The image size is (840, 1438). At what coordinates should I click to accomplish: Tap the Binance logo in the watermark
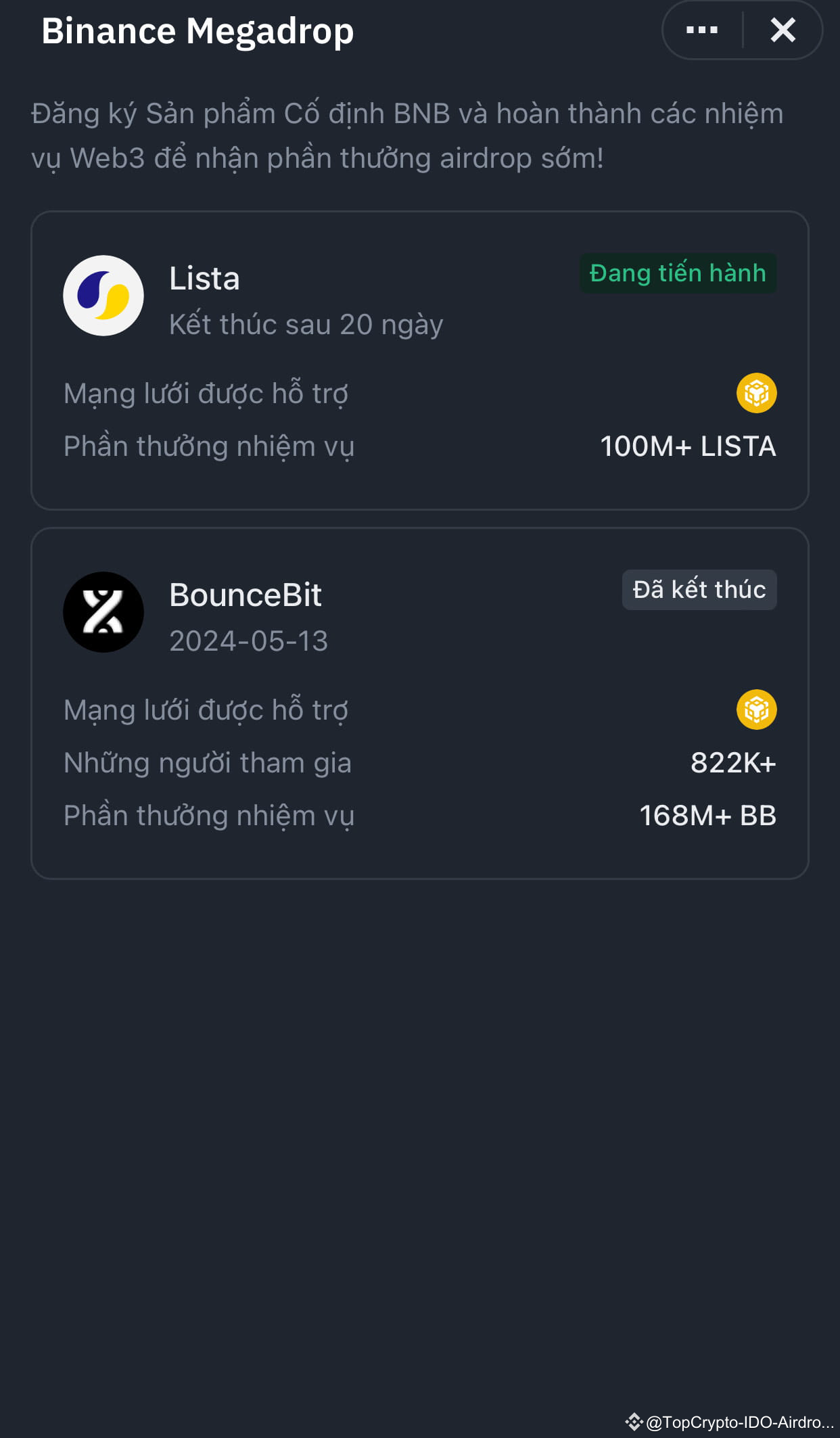634,1422
